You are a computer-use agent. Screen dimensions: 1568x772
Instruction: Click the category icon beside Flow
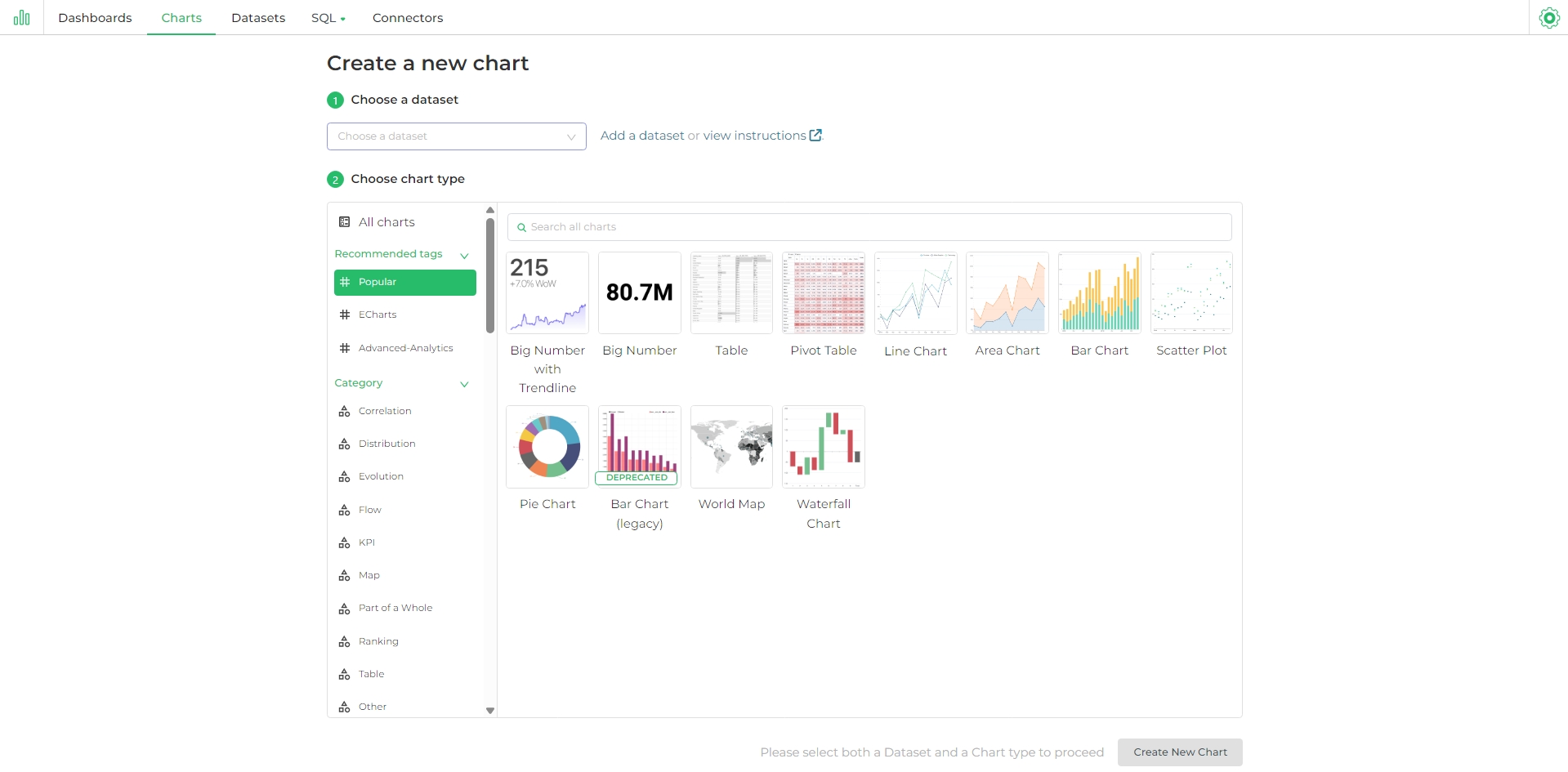tap(345, 510)
